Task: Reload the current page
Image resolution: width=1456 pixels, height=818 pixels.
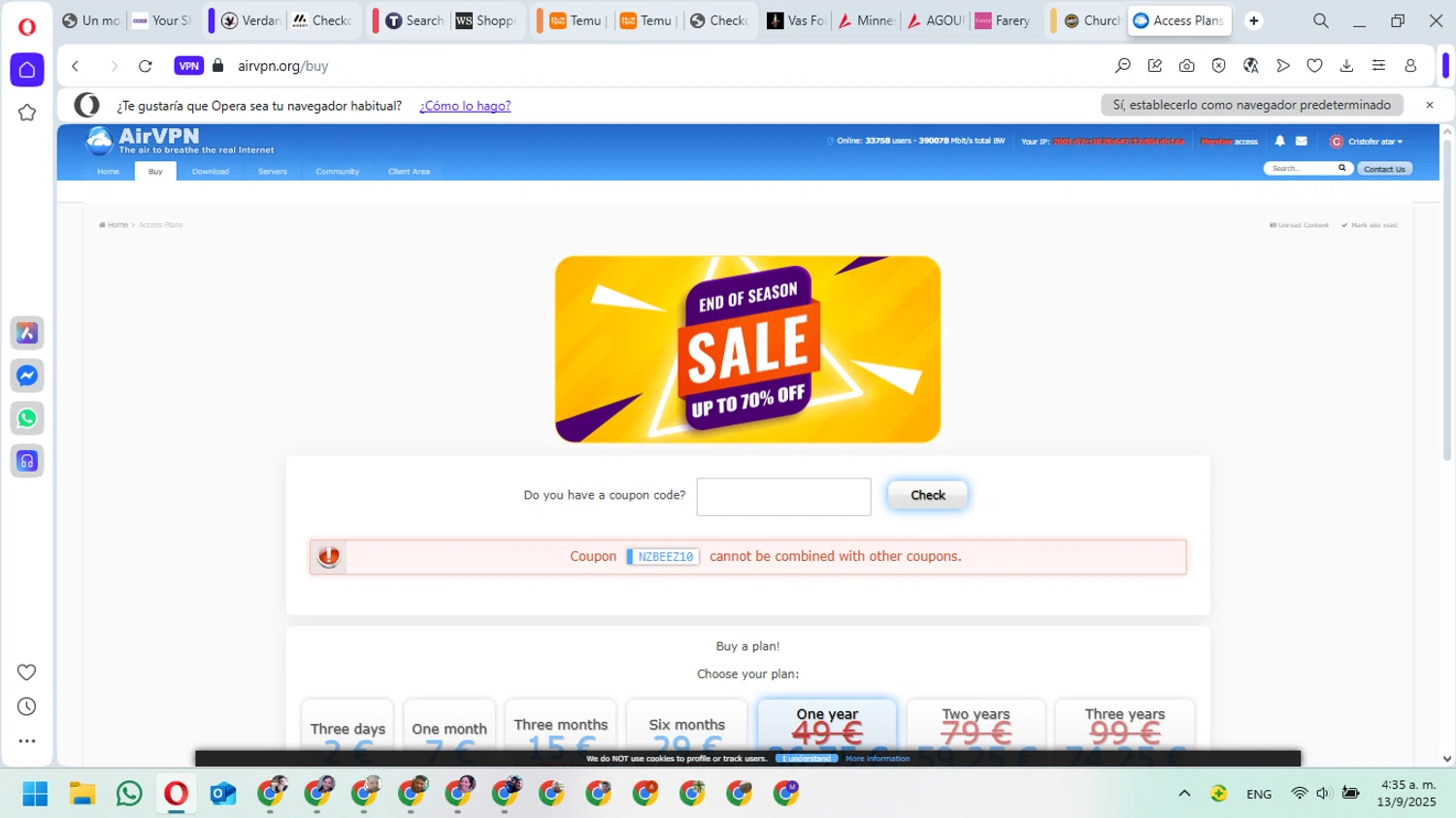Action: [146, 66]
